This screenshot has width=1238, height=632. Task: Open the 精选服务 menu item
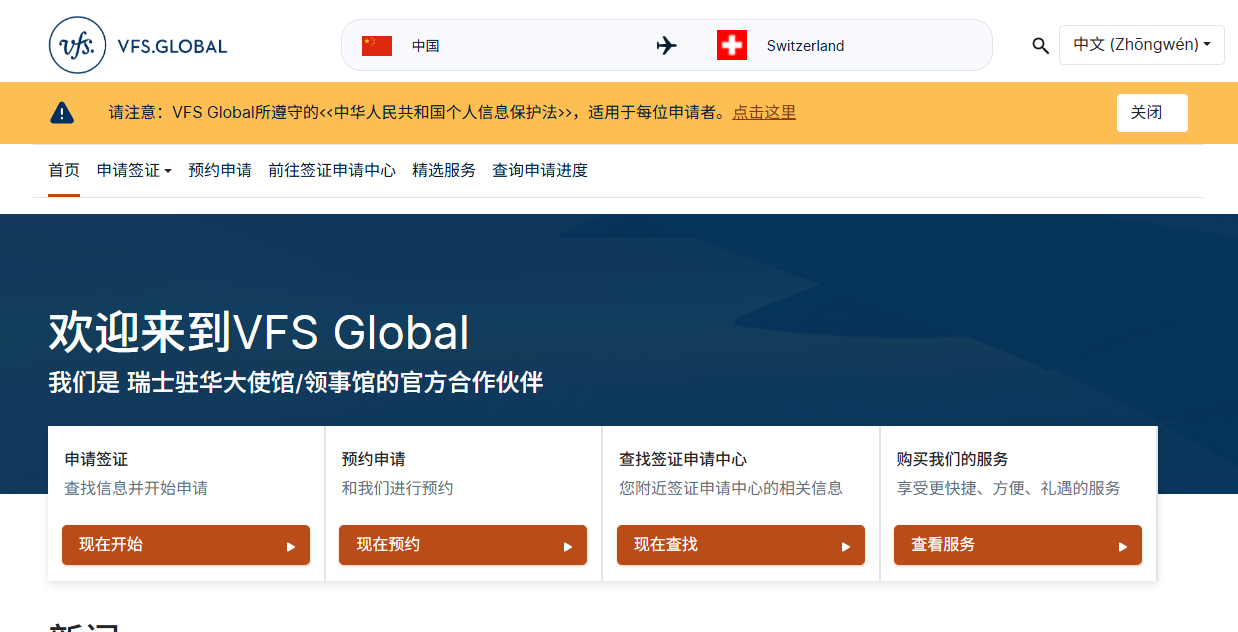pyautogui.click(x=444, y=170)
